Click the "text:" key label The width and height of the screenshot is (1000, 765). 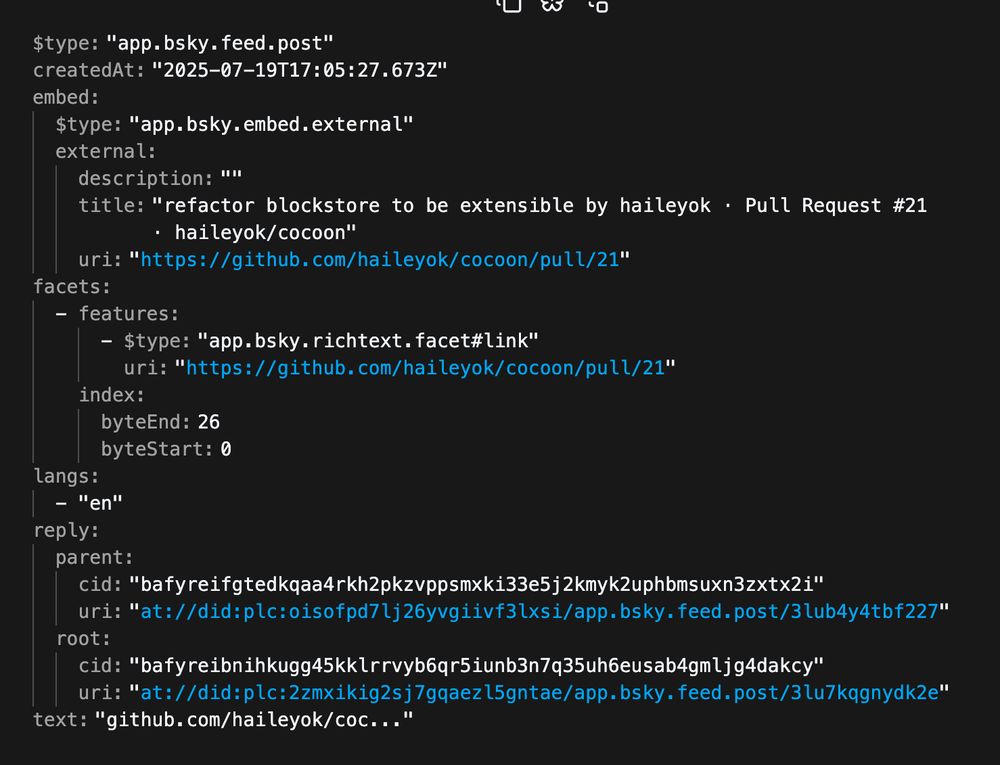(x=61, y=720)
